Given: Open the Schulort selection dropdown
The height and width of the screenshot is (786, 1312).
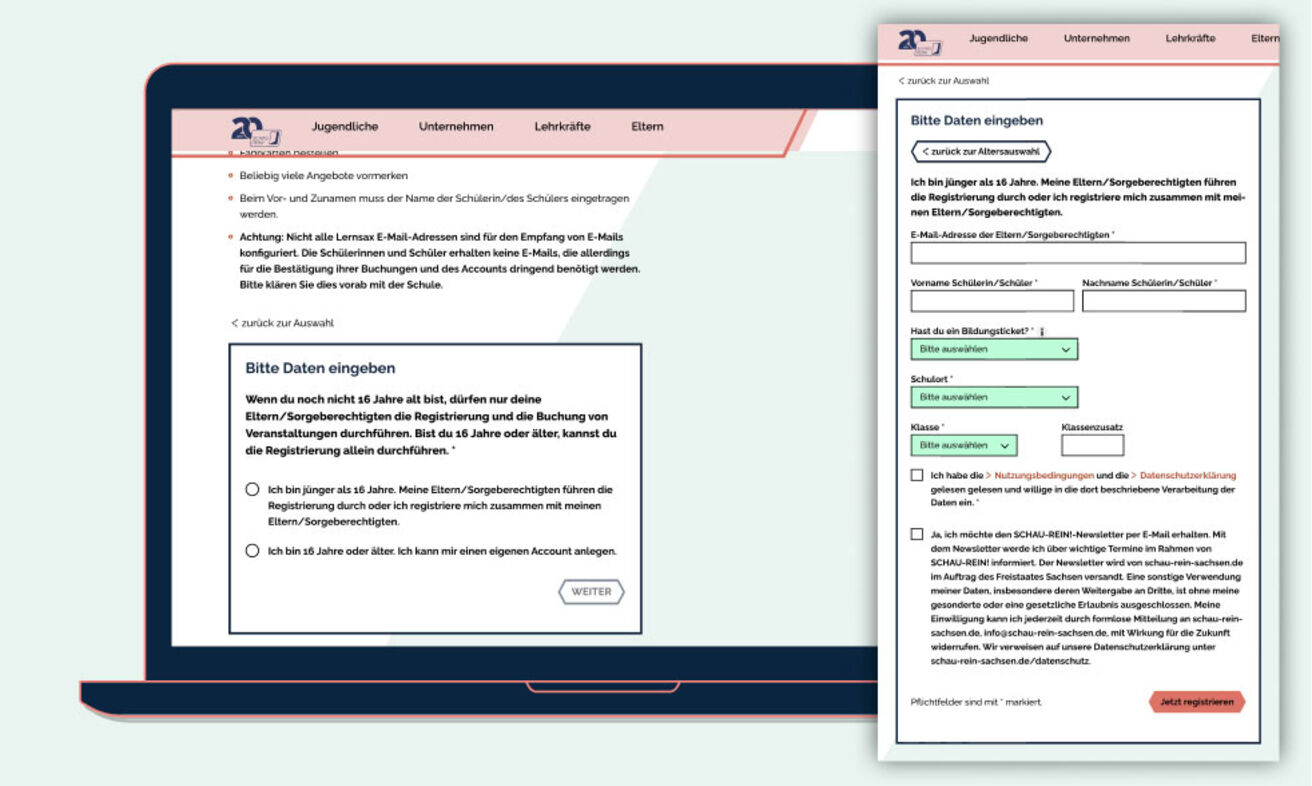Looking at the screenshot, I should coord(994,397).
